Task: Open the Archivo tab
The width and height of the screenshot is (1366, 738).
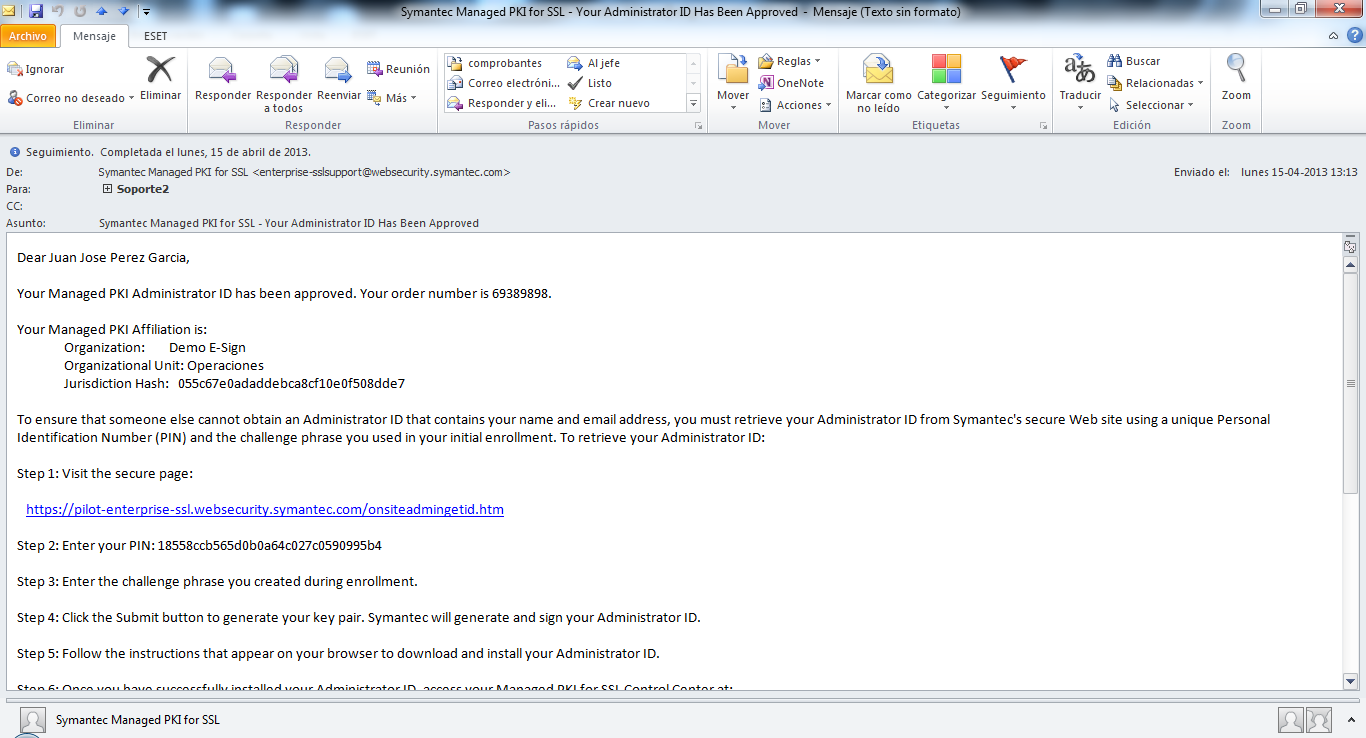Action: click(x=28, y=36)
